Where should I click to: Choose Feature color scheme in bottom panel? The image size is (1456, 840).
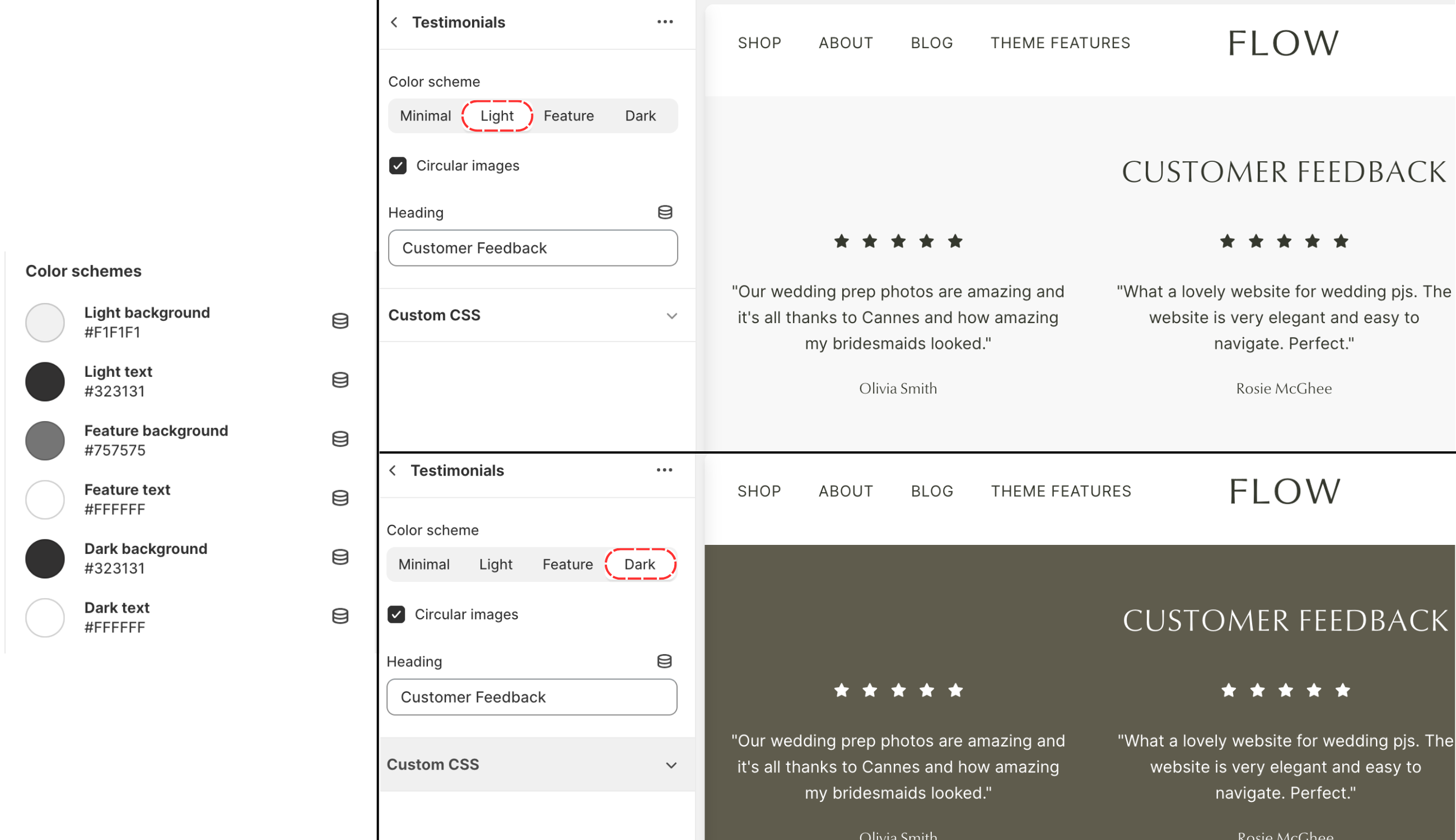(x=567, y=564)
